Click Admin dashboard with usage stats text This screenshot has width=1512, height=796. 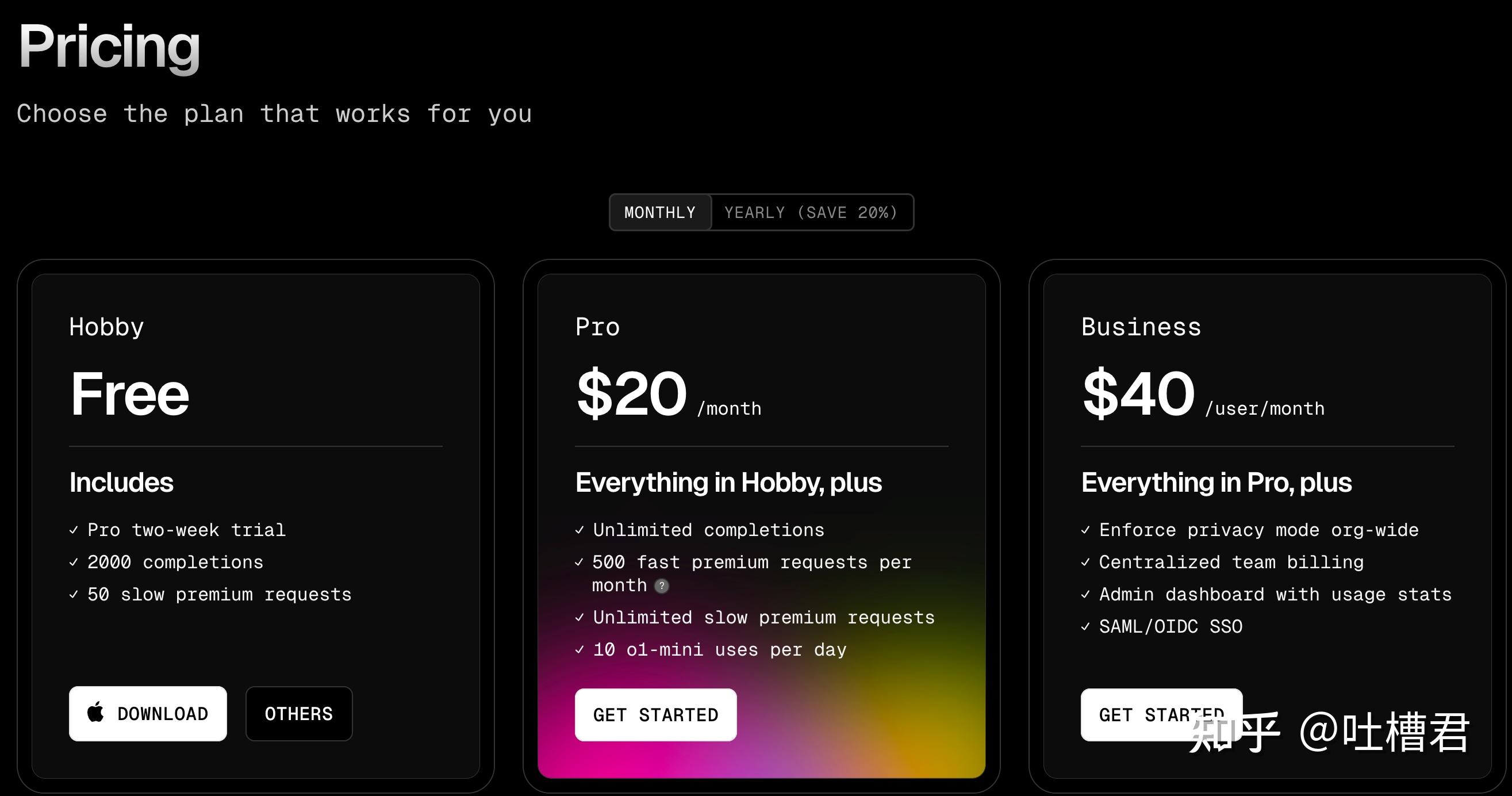pos(1275,595)
